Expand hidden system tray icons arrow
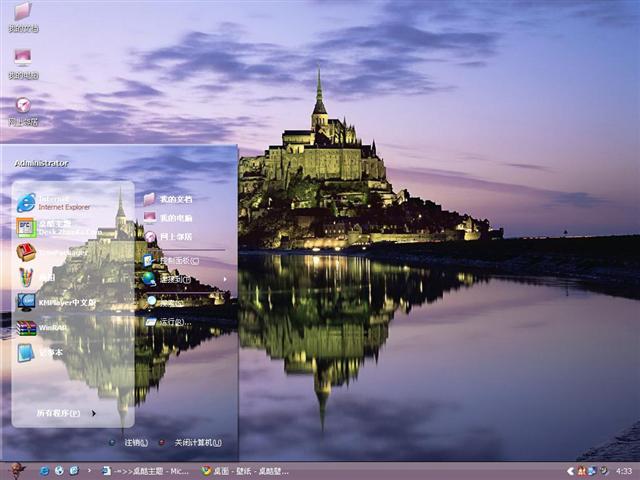Viewport: 640px width, 480px height. [570, 471]
